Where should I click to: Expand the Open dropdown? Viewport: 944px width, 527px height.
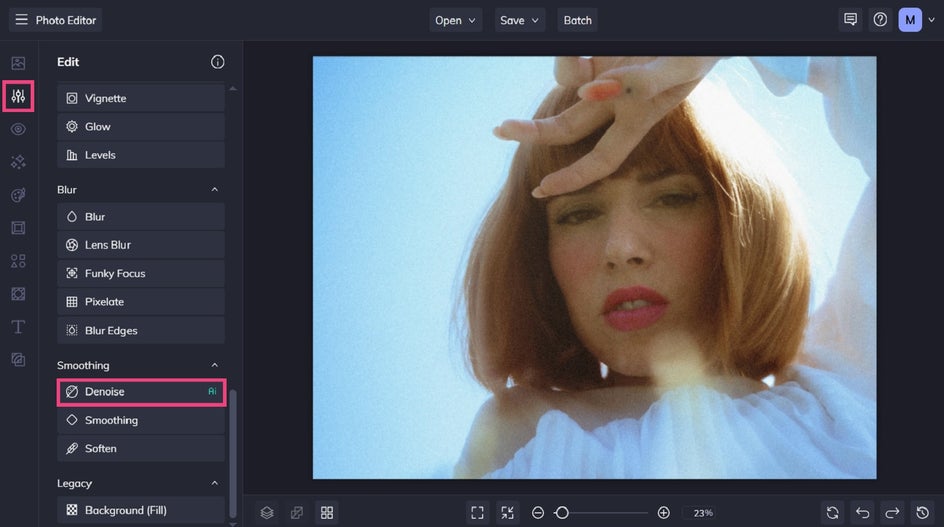456,20
